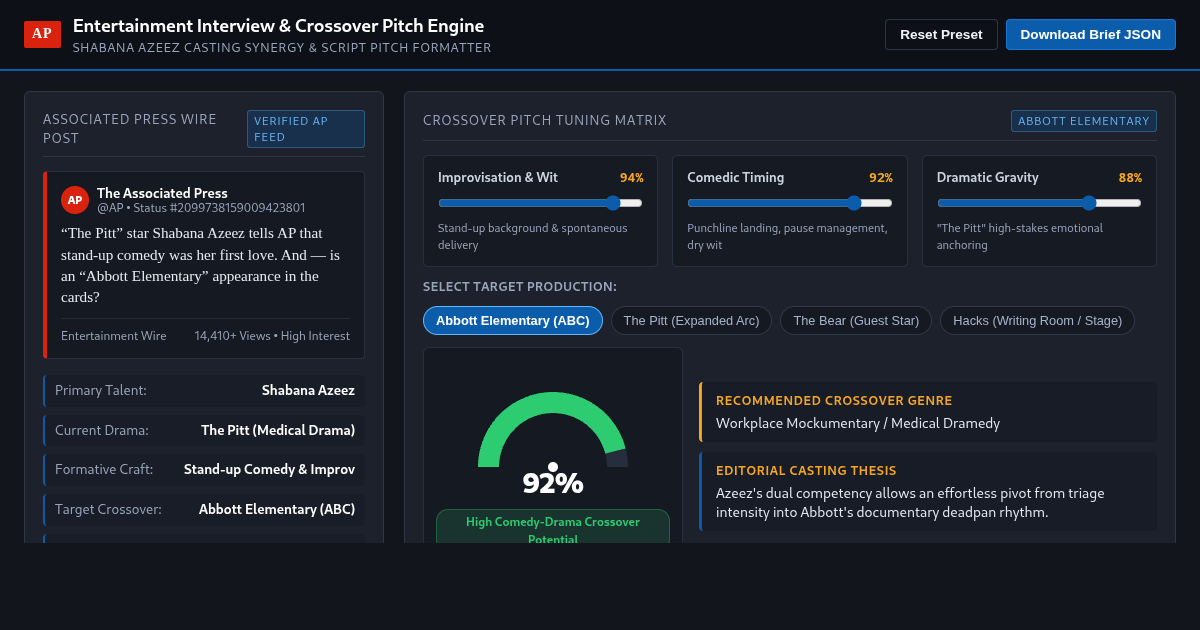Click the Abbott Elementary matrix badge

click(x=1084, y=121)
